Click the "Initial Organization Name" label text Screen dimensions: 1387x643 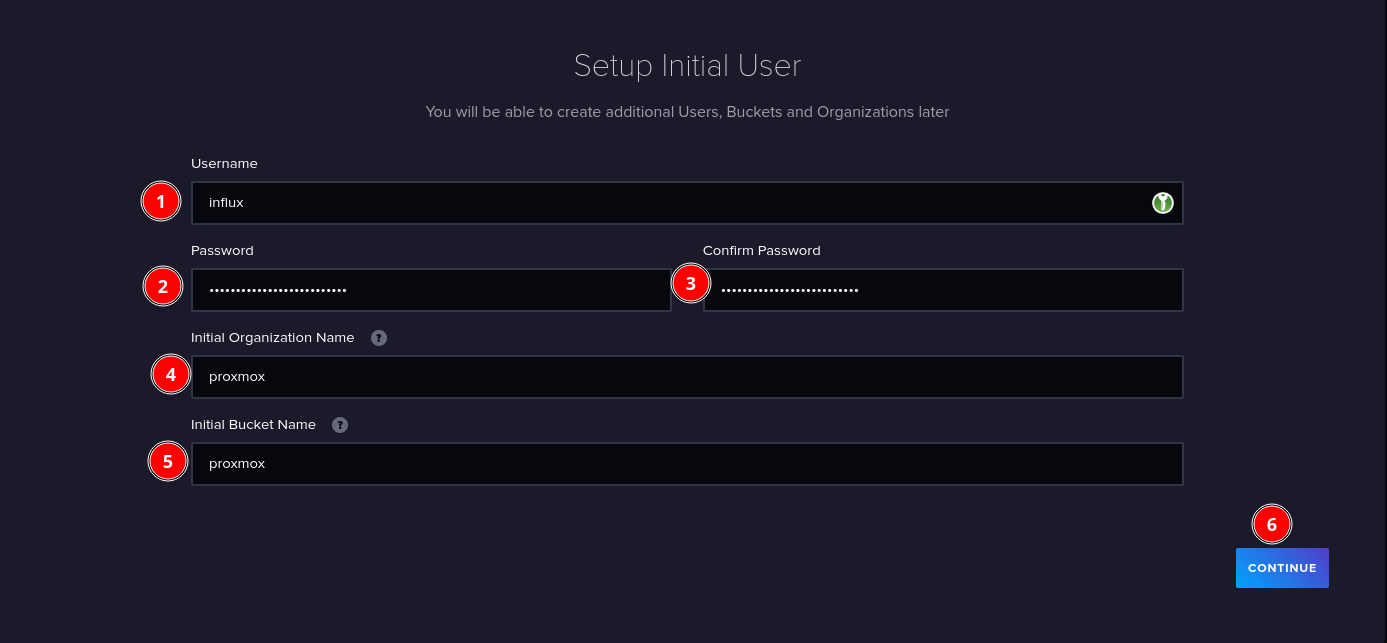click(x=272, y=338)
